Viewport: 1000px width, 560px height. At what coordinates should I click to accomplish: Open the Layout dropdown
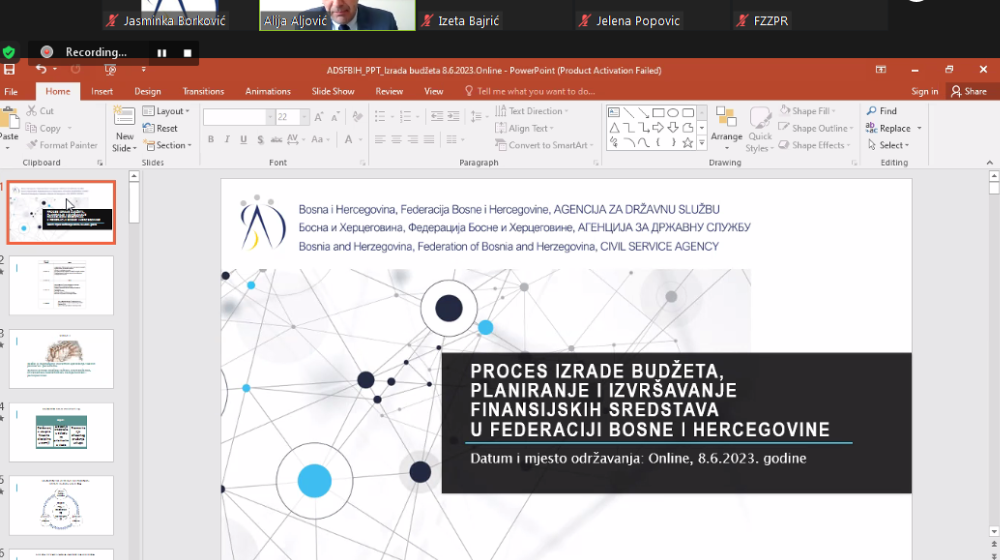166,111
